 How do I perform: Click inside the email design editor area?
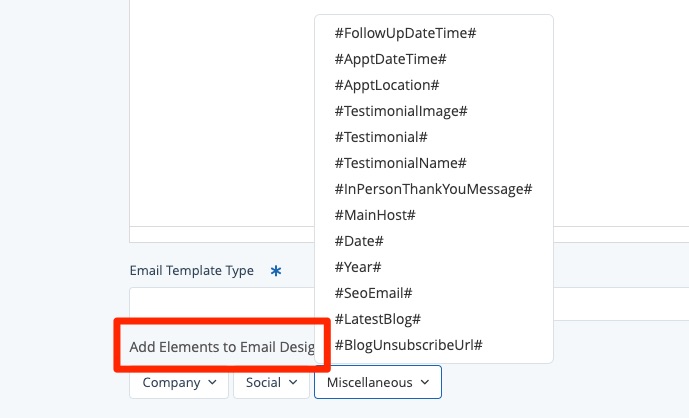coord(220,120)
